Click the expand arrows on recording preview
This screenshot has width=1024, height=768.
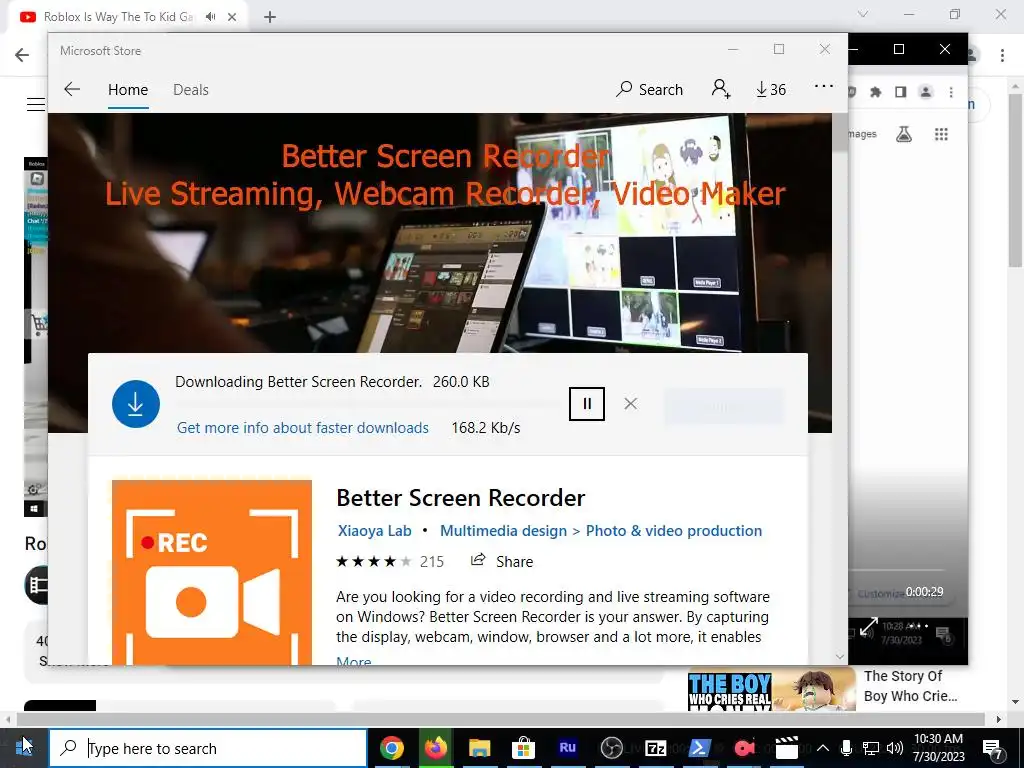(x=868, y=628)
